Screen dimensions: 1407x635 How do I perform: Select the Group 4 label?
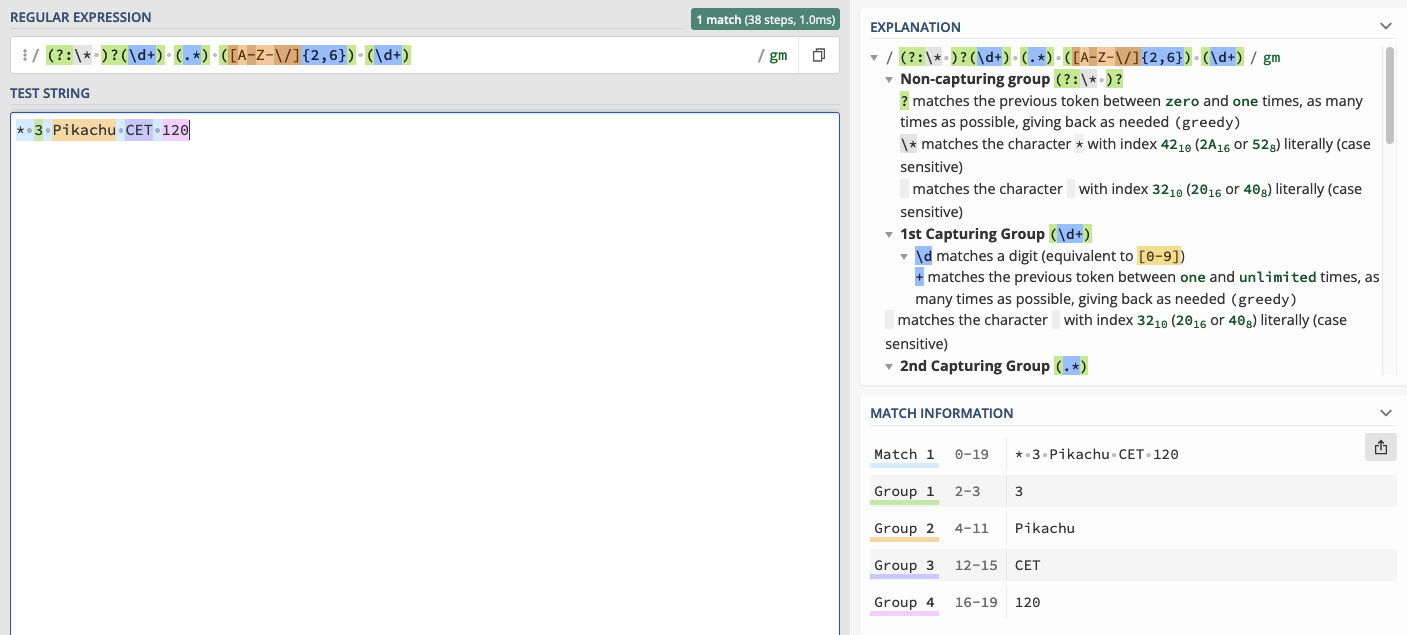coord(904,602)
